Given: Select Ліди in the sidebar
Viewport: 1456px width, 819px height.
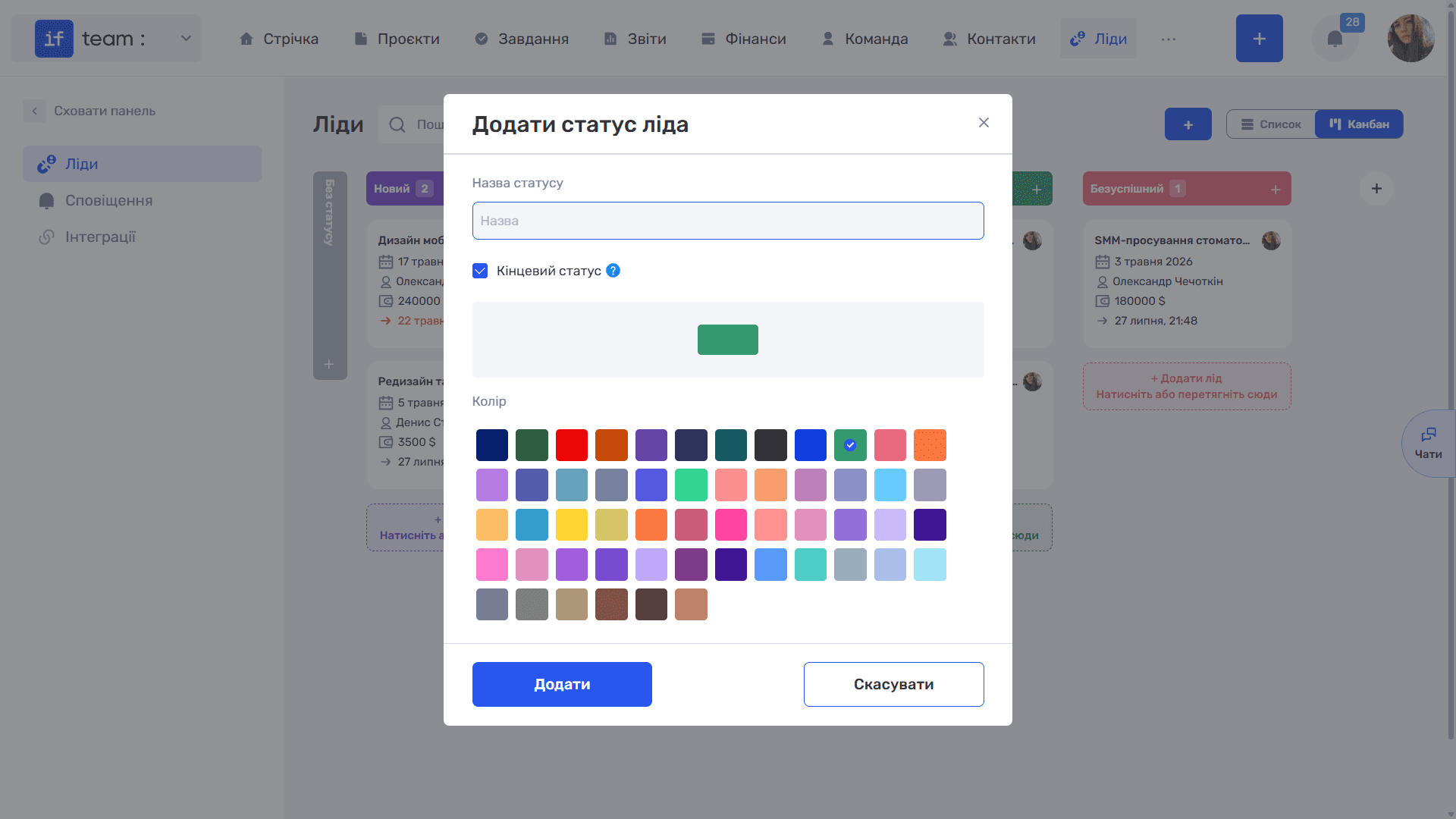Looking at the screenshot, I should (x=142, y=164).
